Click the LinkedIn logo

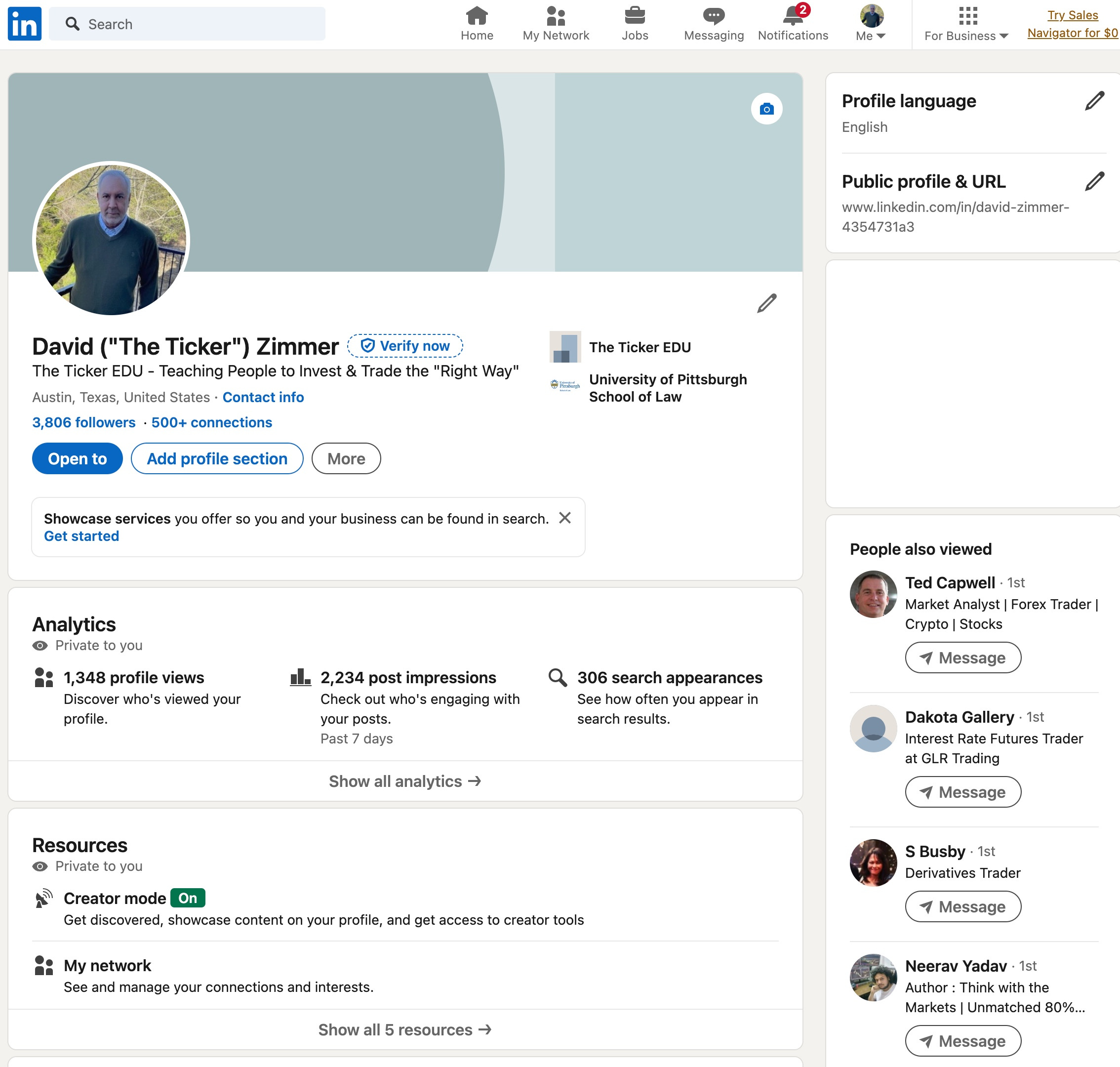[x=25, y=24]
